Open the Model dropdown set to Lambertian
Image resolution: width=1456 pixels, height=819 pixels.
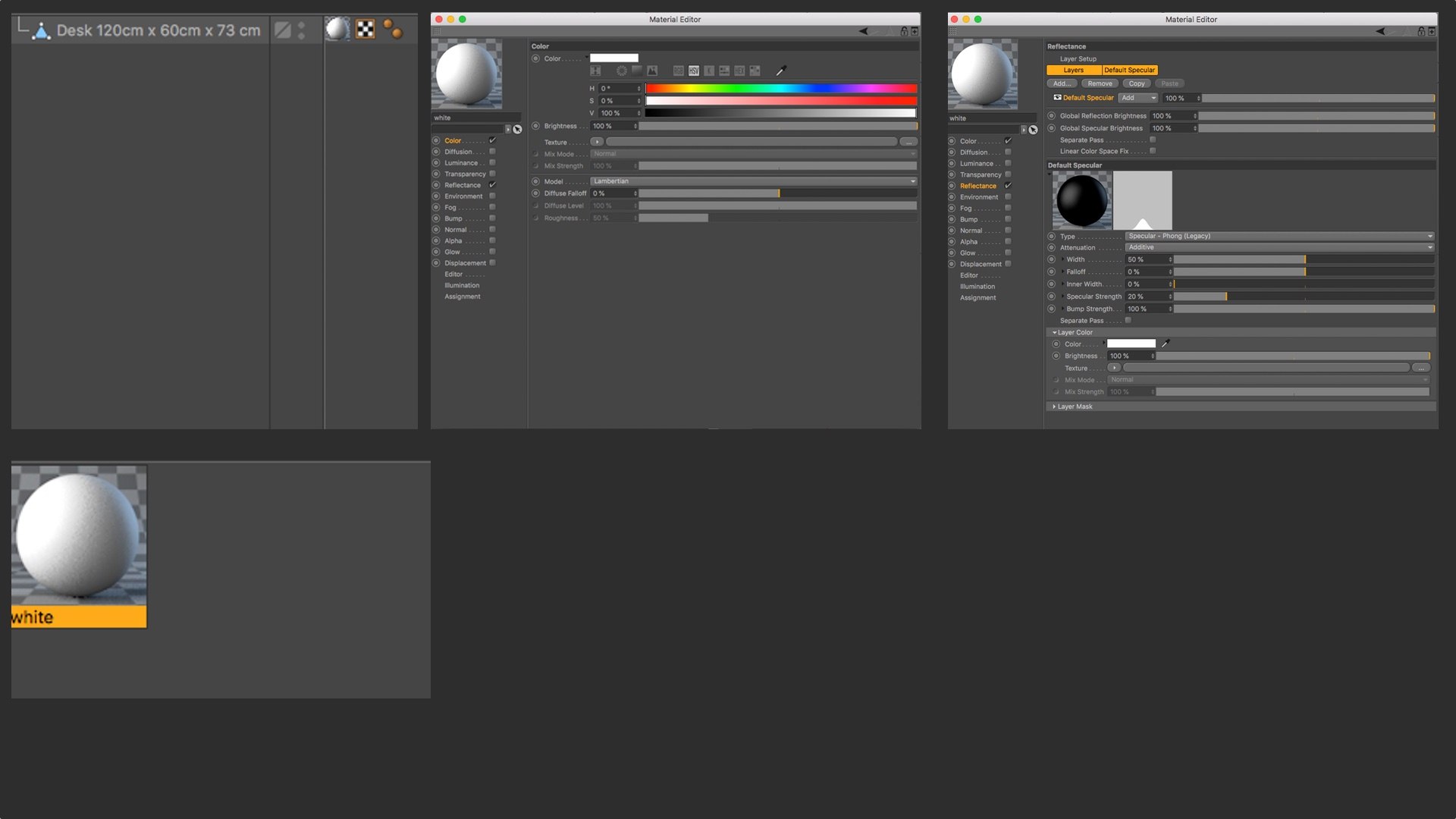pyautogui.click(x=753, y=181)
